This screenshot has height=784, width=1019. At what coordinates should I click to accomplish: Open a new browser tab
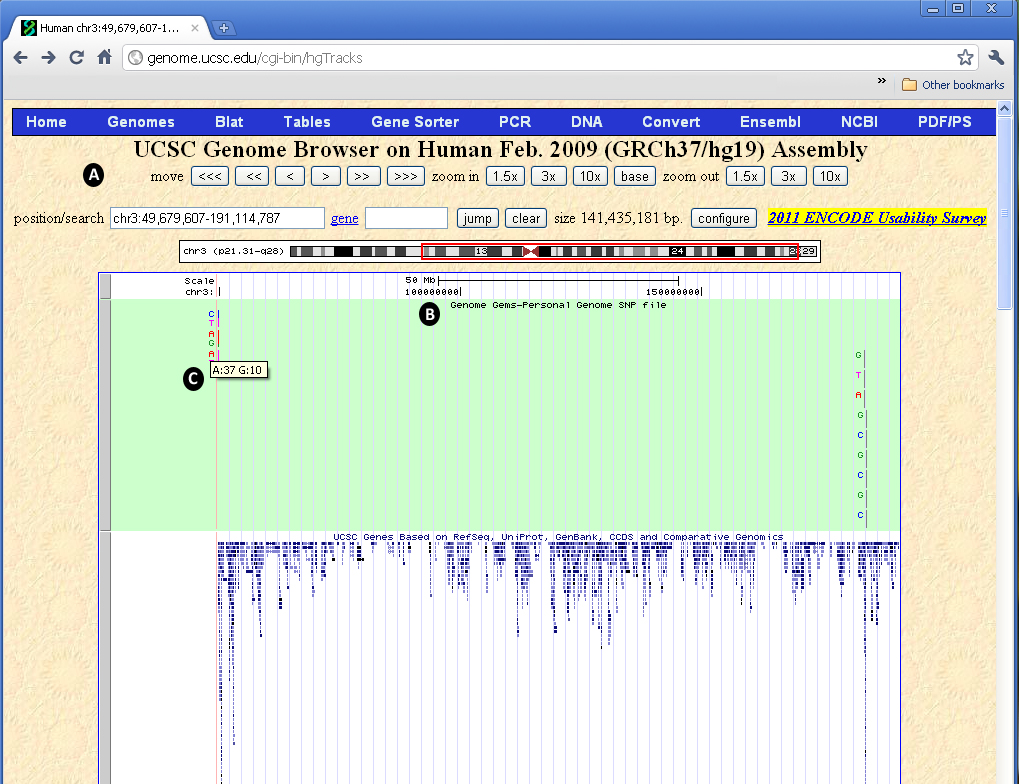tap(224, 27)
